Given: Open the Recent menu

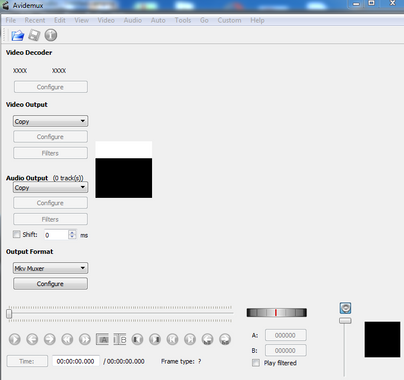Looking at the screenshot, I should pos(35,20).
